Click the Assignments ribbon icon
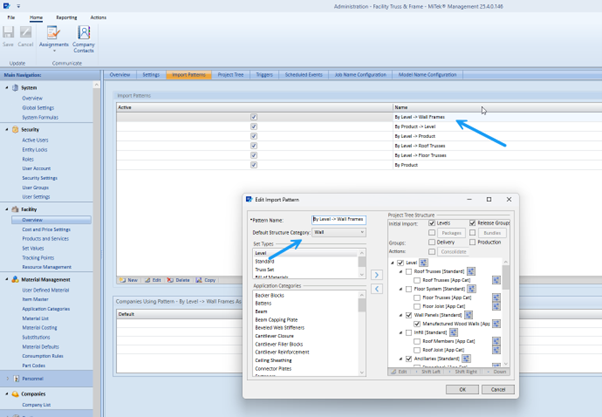 tap(53, 37)
